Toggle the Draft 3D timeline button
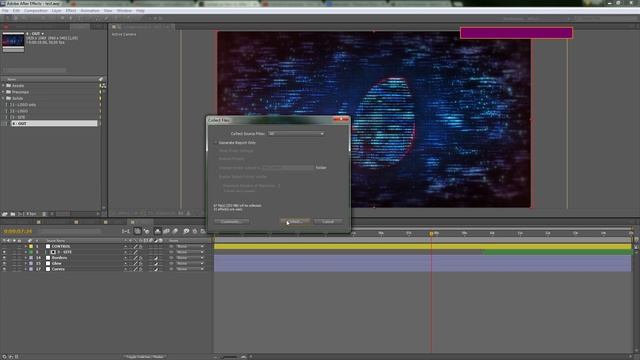 146,231
